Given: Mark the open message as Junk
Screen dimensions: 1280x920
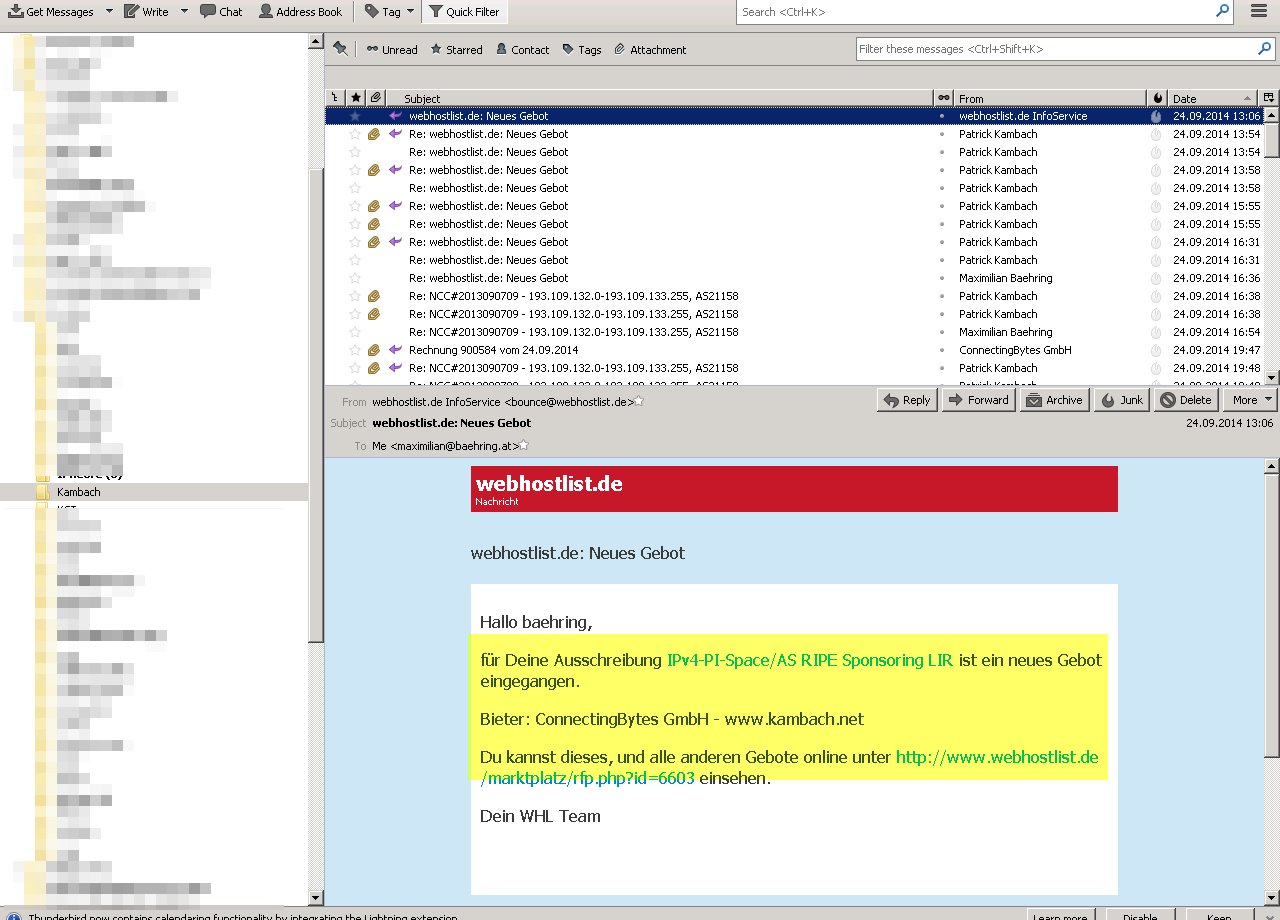Looking at the screenshot, I should 1121,400.
